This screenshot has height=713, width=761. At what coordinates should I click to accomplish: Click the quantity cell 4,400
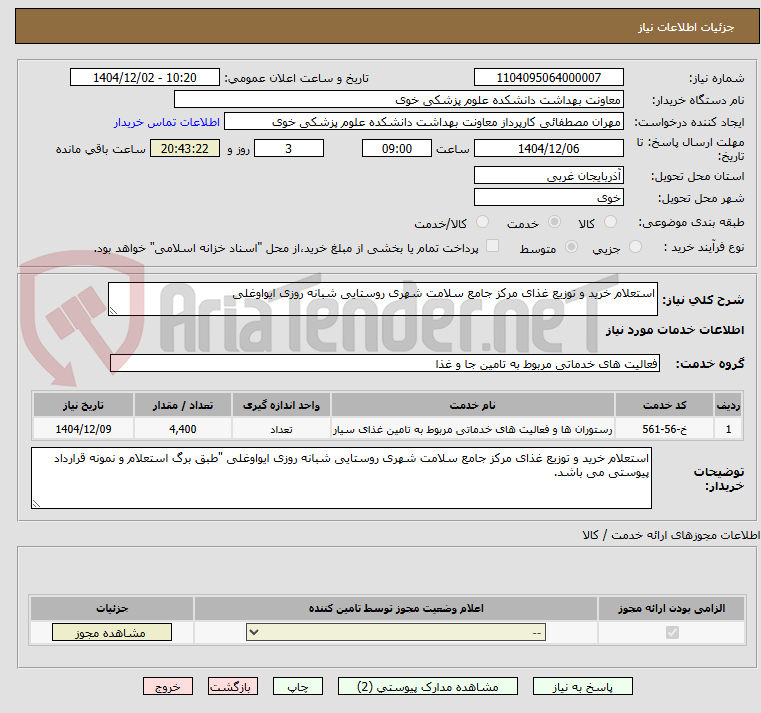(183, 429)
